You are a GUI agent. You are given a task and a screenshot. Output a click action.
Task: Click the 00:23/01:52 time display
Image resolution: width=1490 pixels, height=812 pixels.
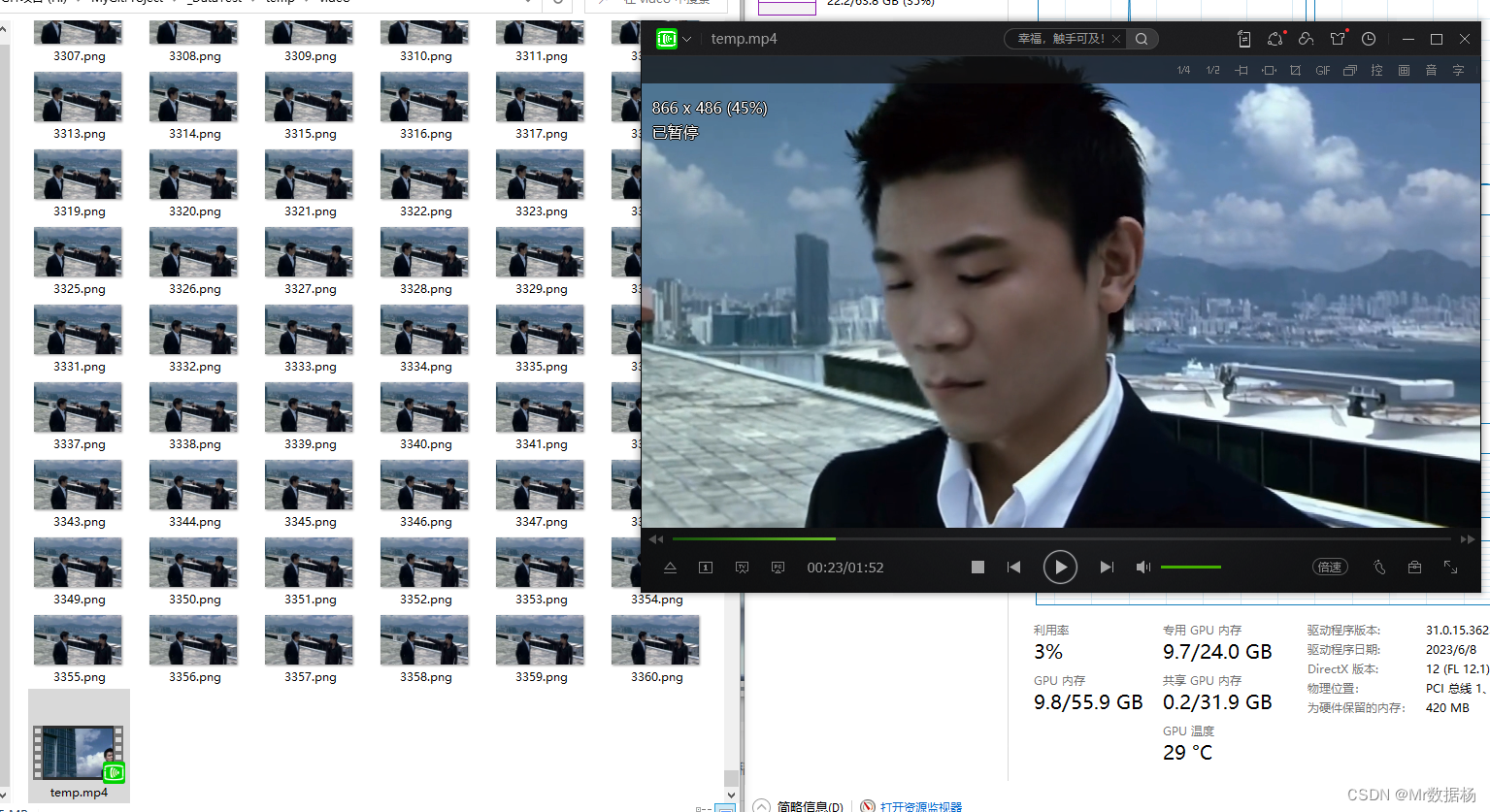[x=845, y=568]
